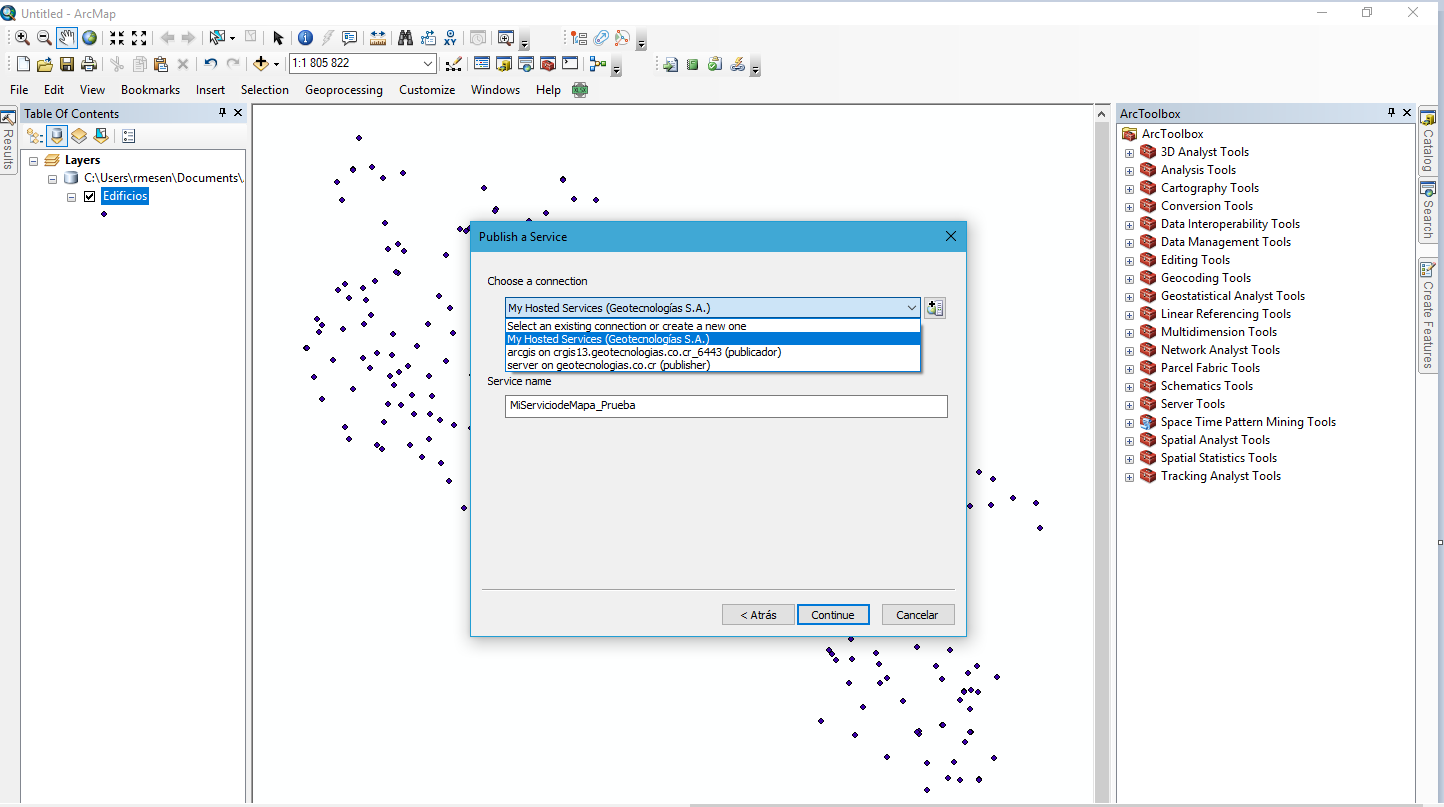Expand the Spatial Analyst Tools toolbox
The width and height of the screenshot is (1444, 807).
tap(1129, 441)
